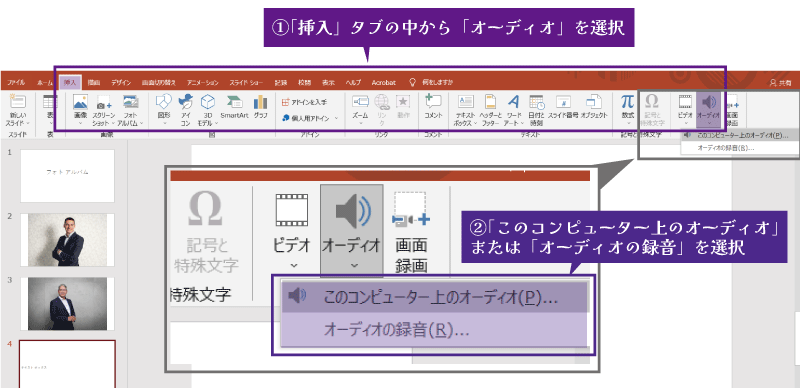Viewport: 800px width, 388px height.
Task: Switch to the Acrobat tab
Action: [x=384, y=82]
